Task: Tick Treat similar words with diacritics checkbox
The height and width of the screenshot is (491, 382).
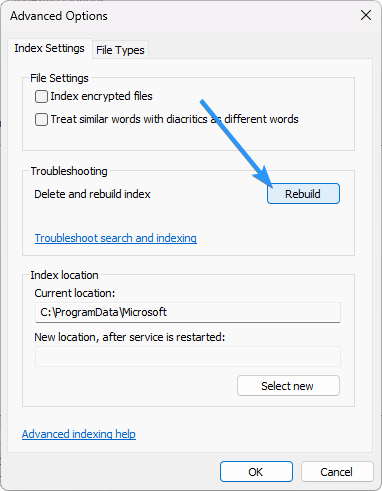Action: [x=41, y=119]
